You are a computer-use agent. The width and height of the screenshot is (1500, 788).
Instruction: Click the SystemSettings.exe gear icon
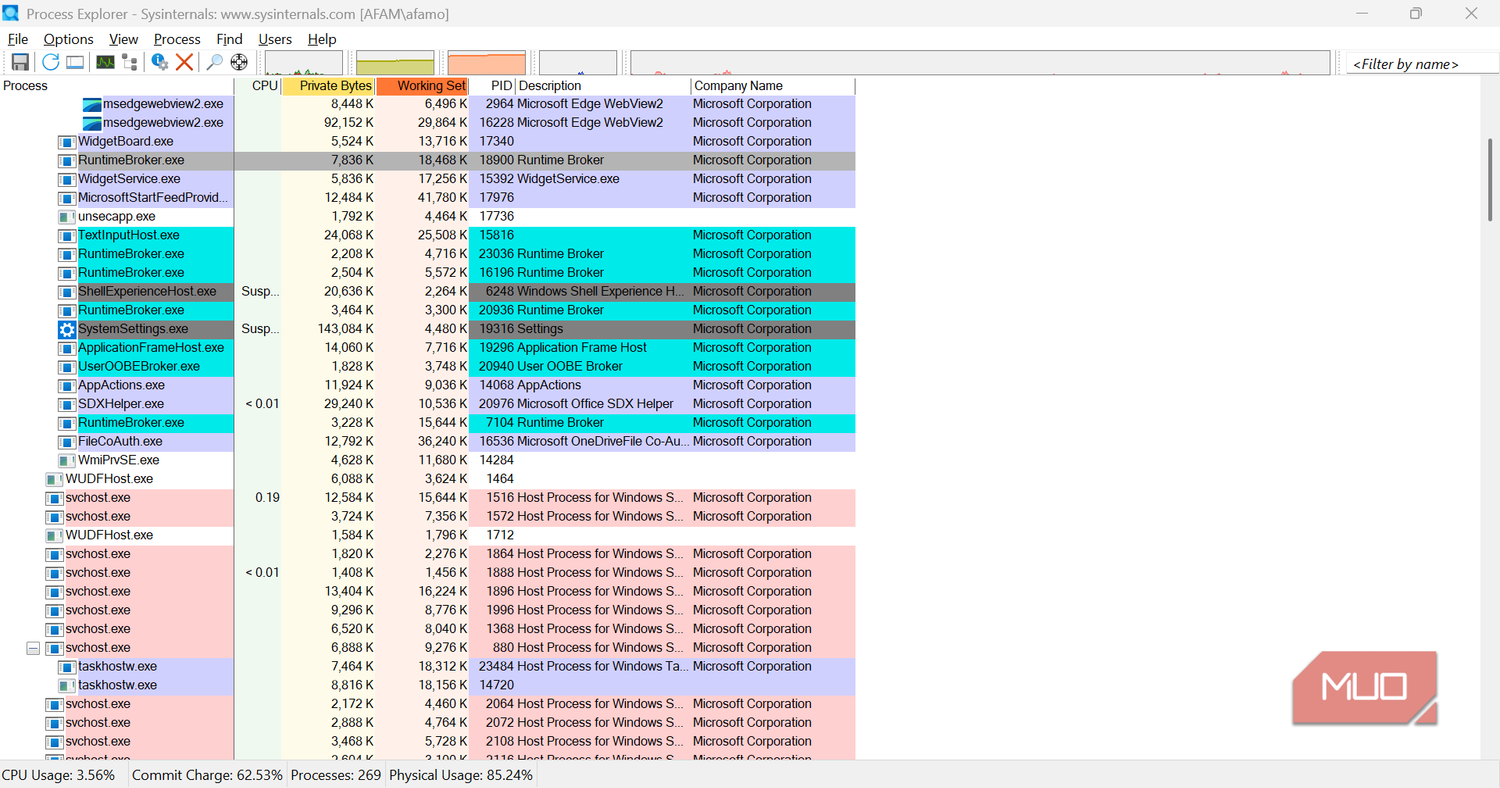tap(67, 329)
